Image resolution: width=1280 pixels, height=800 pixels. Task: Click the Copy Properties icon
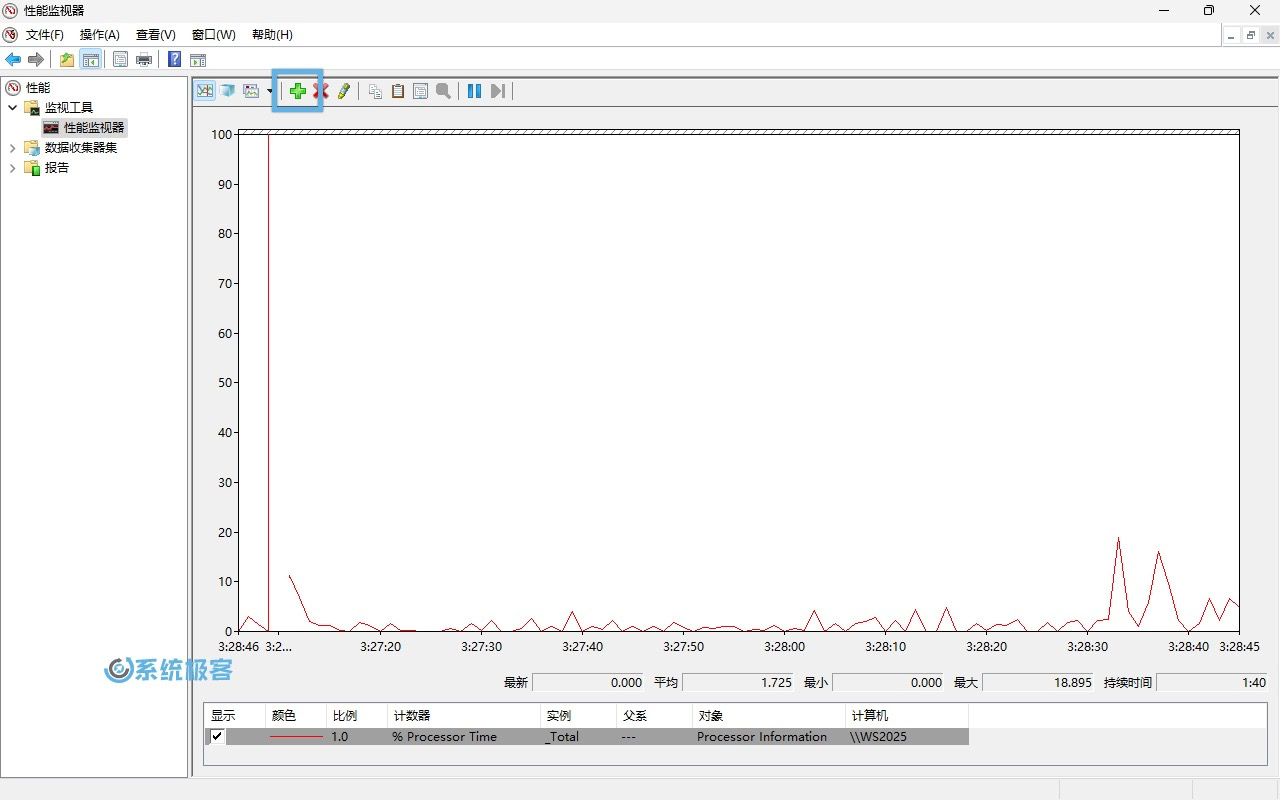pyautogui.click(x=375, y=91)
